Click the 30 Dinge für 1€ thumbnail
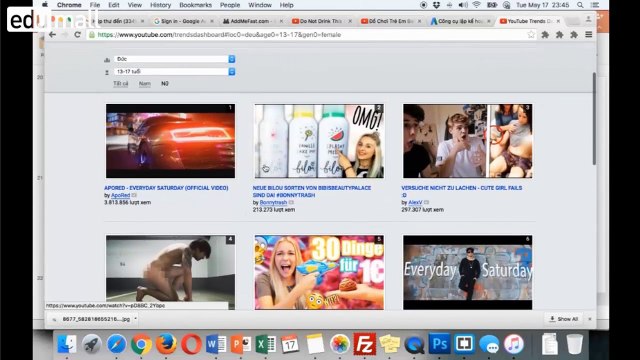The height and width of the screenshot is (360, 640). click(319, 272)
